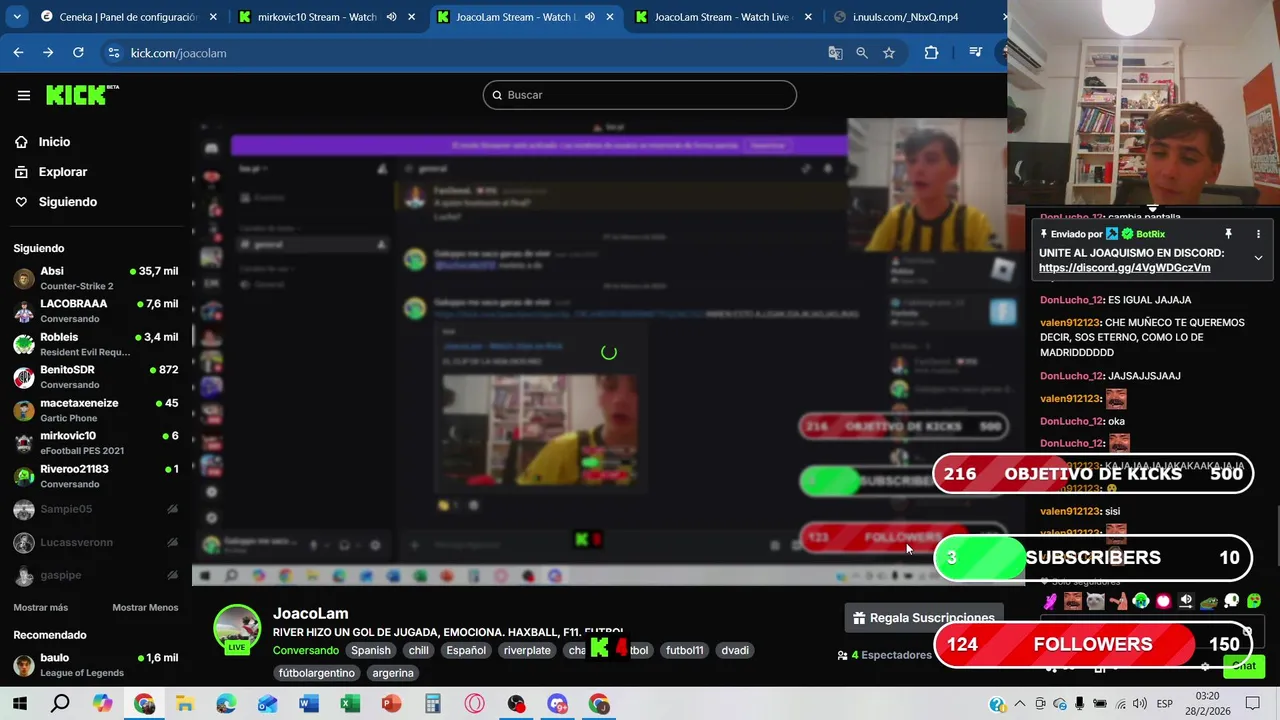Go to Inicio in the sidebar

[x=54, y=142]
